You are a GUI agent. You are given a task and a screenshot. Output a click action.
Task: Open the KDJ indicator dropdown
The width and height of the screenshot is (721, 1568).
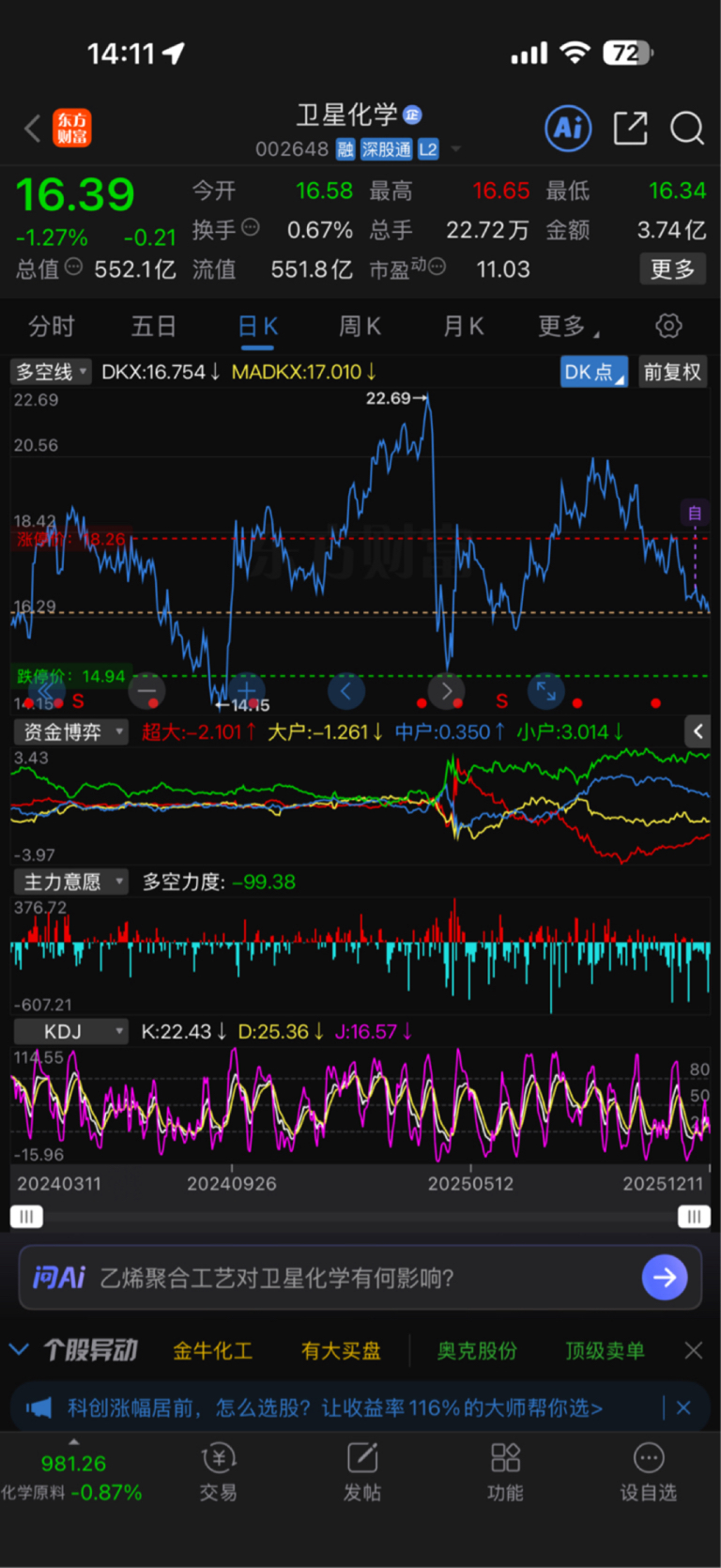coord(70,1032)
